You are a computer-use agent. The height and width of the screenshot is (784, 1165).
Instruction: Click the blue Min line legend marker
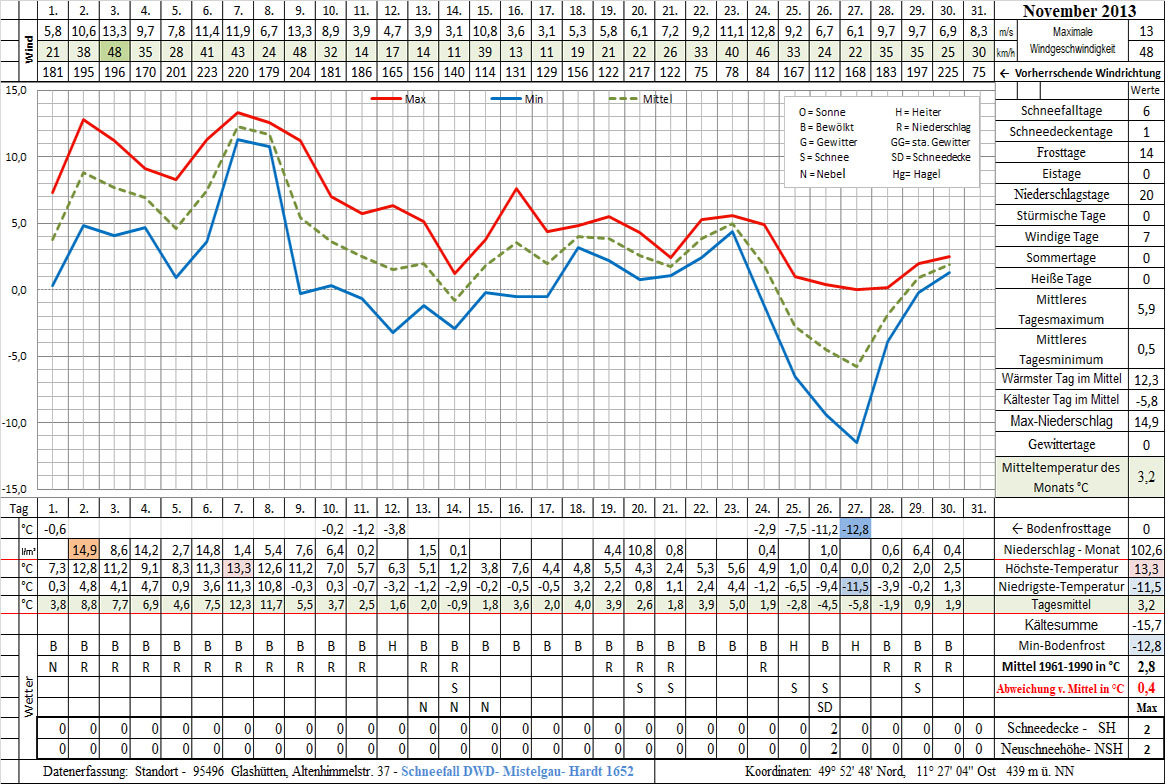point(508,99)
